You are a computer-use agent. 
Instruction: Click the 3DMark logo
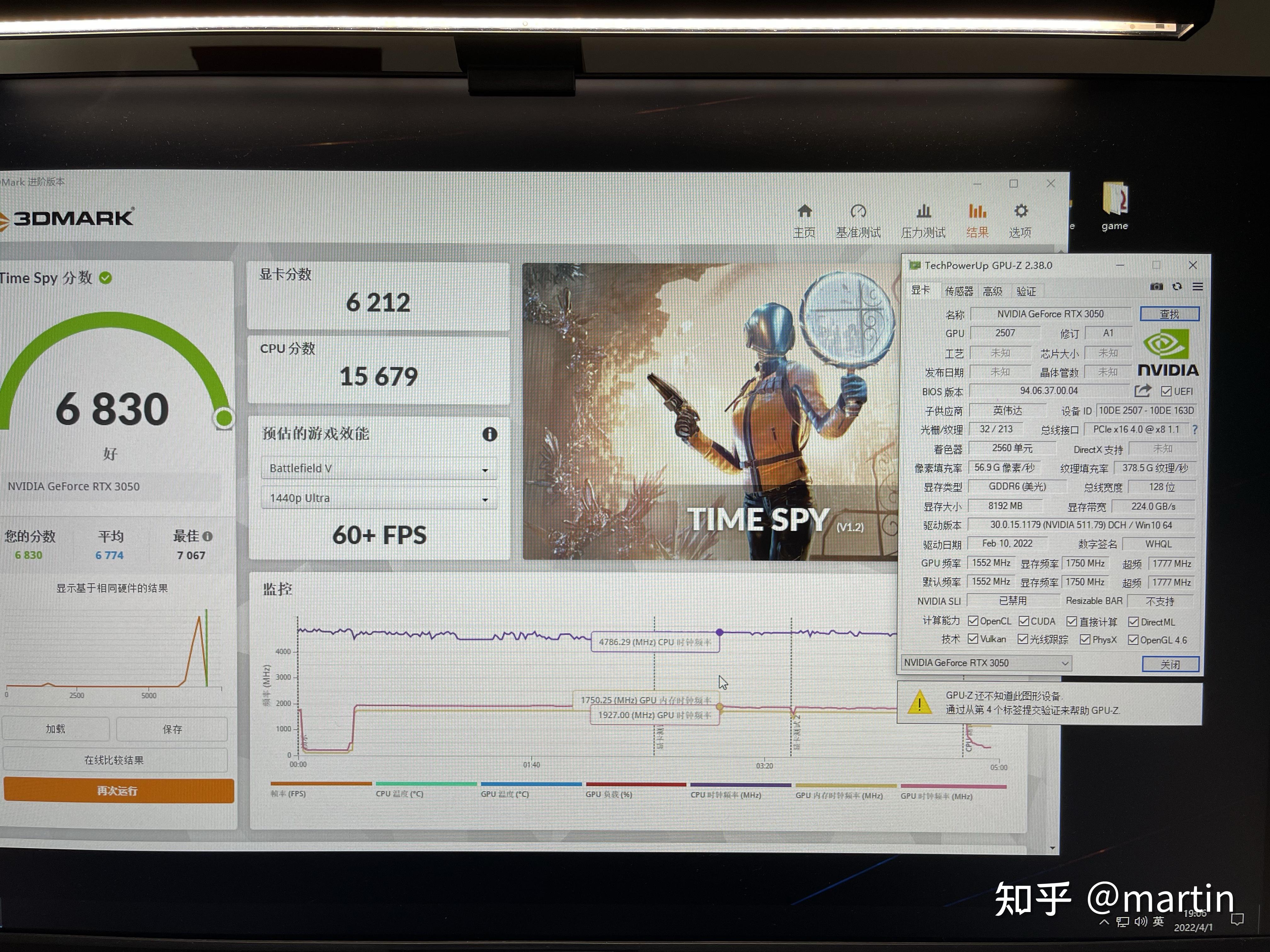click(67, 218)
